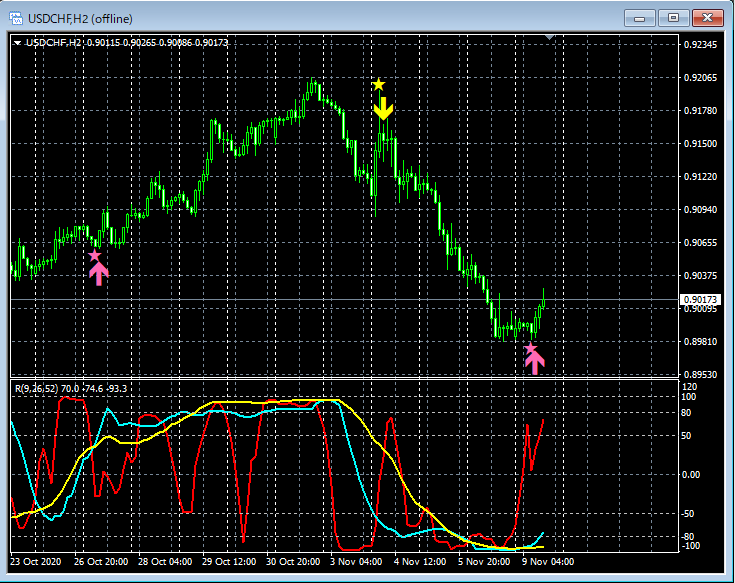Click the 0.89530 price scale label
735x583 pixels.
[700, 374]
